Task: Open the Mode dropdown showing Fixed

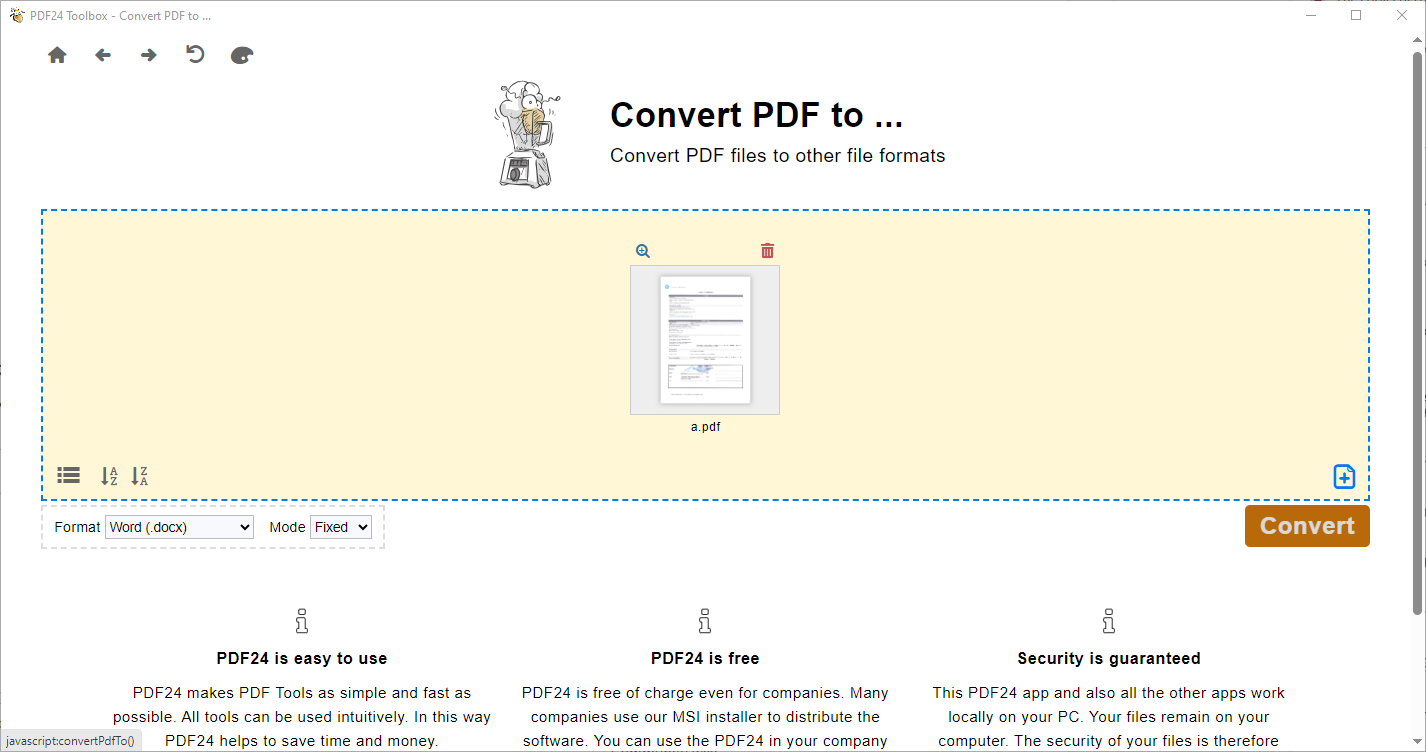Action: (x=341, y=527)
